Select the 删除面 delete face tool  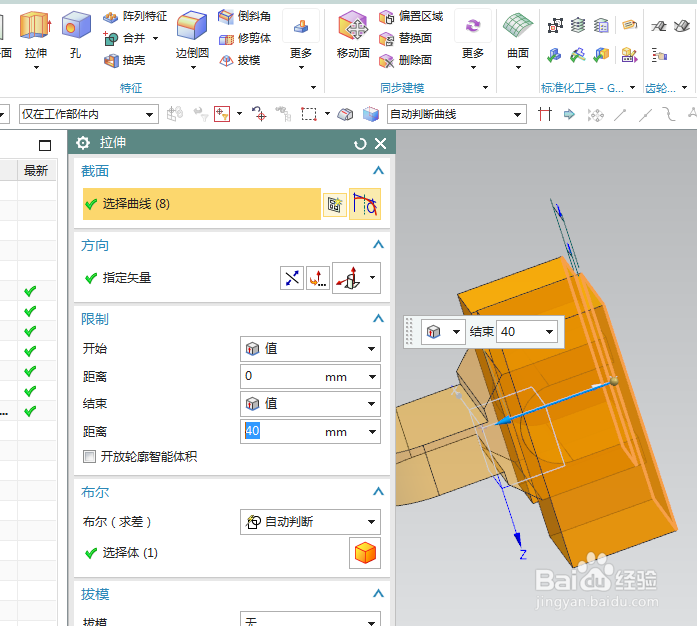[405, 60]
